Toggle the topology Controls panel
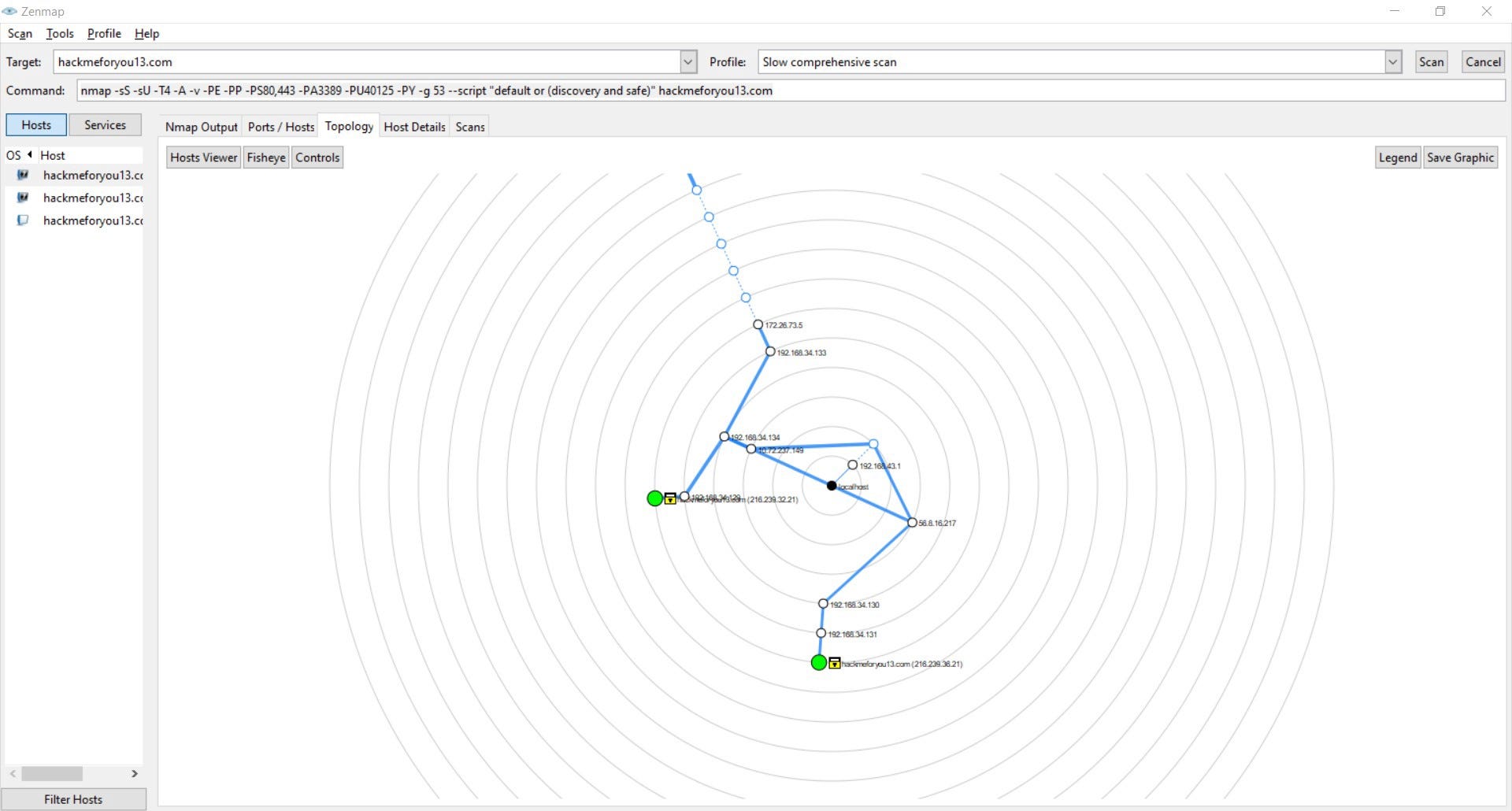The height and width of the screenshot is (811, 1512). pyautogui.click(x=317, y=157)
